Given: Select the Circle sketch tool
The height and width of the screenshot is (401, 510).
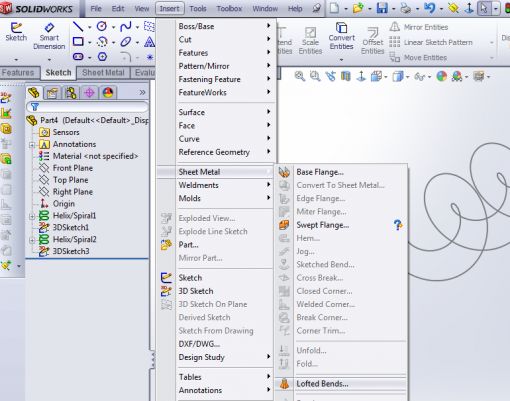Looking at the screenshot, I should point(101,26).
